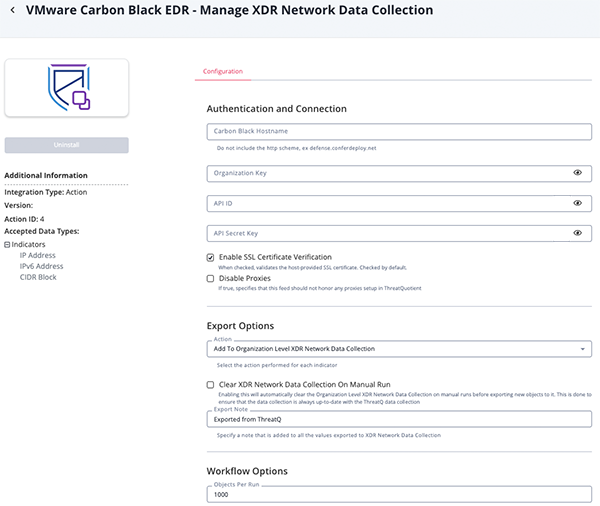Click the 'Integration Type: Action' text
Image resolution: width=600 pixels, height=506 pixels.
coord(46,192)
